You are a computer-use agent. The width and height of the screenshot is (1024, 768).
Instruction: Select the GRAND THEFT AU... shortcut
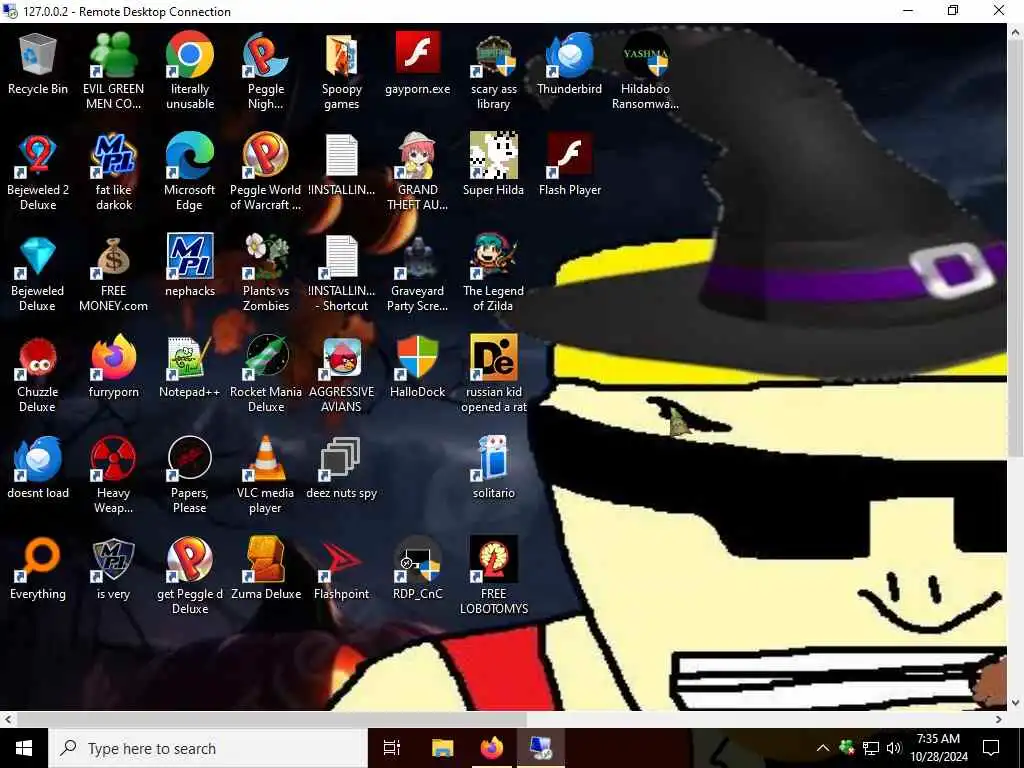tap(417, 172)
